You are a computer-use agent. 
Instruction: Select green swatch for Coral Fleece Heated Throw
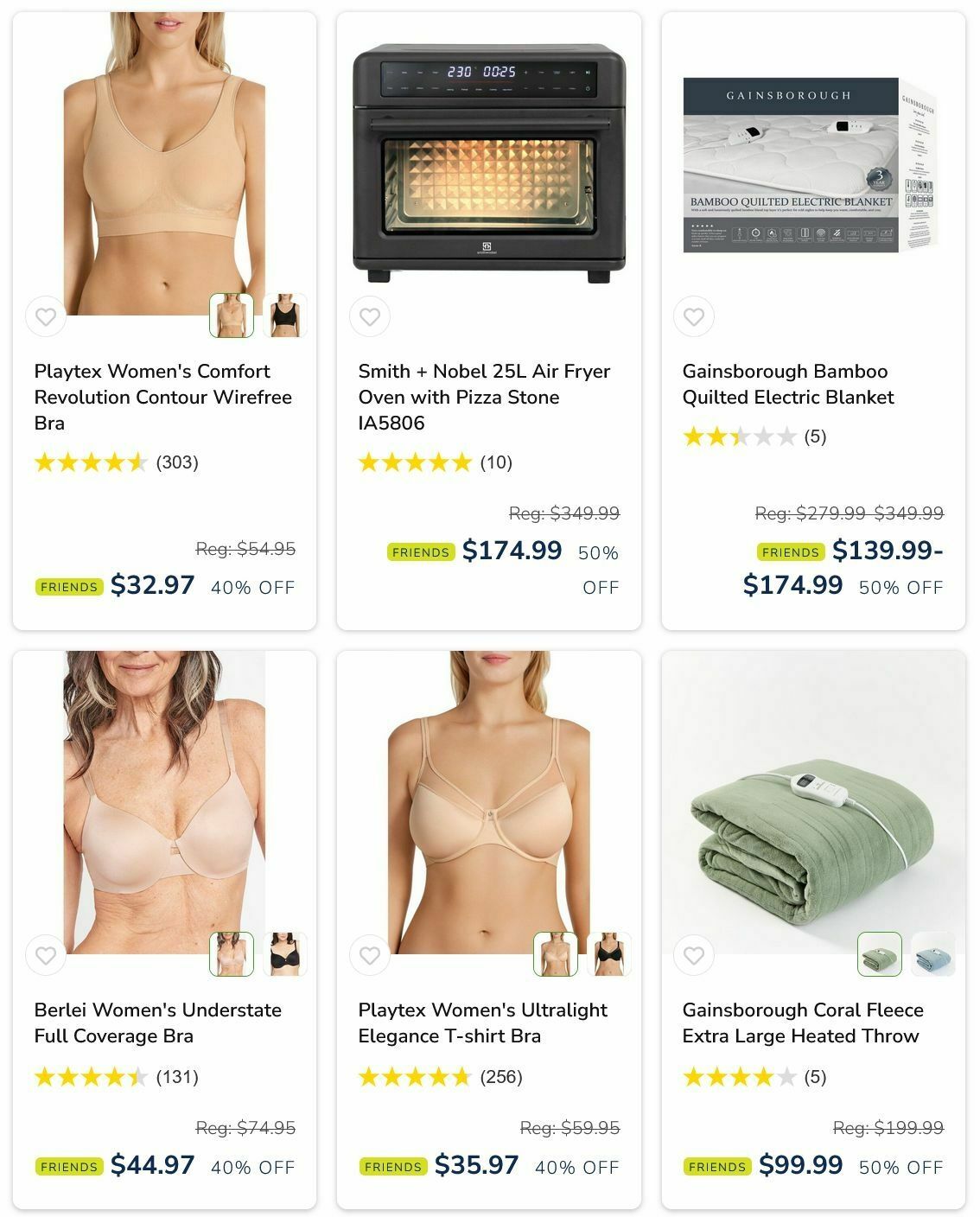880,954
